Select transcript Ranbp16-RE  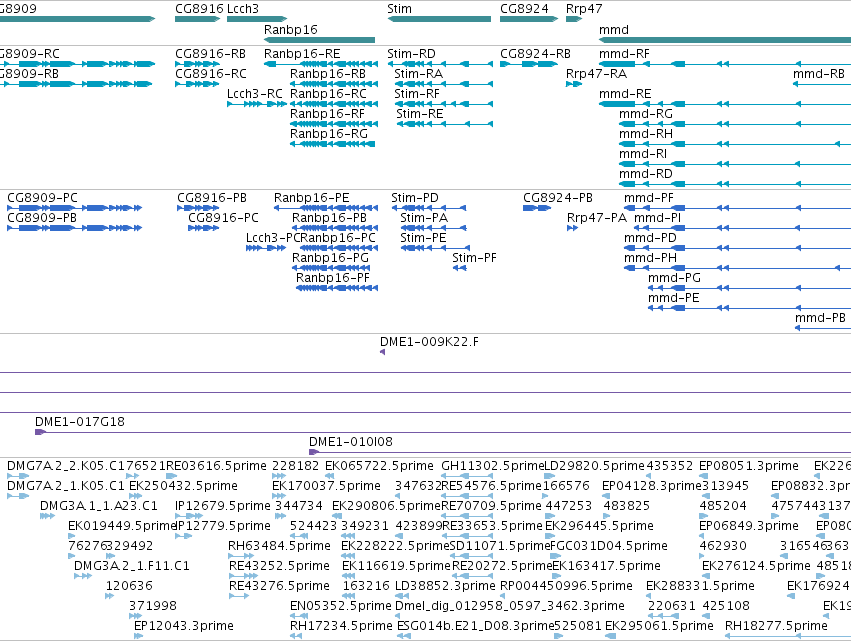tap(321, 64)
